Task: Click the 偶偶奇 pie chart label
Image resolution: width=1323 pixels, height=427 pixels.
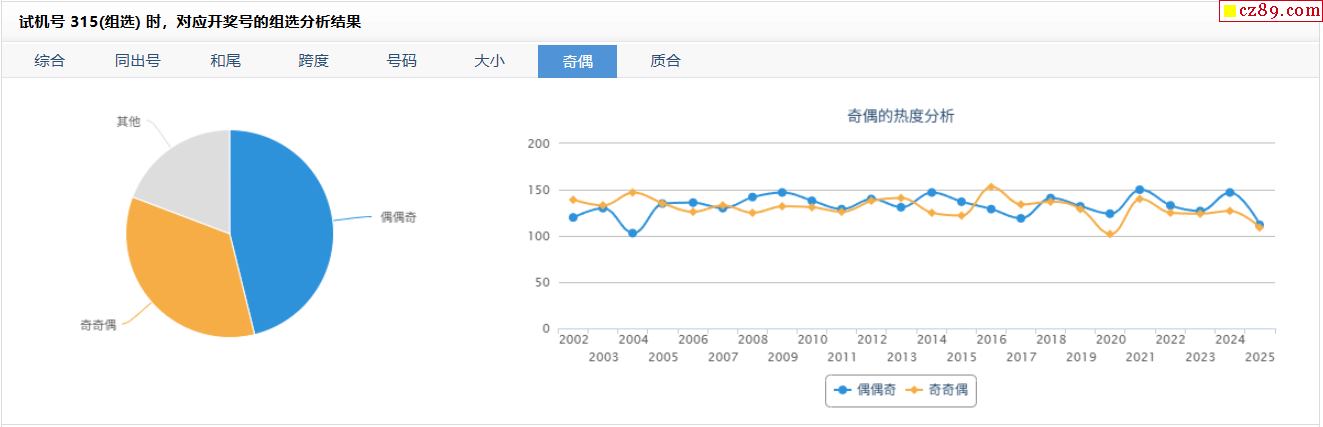Action: pos(397,217)
